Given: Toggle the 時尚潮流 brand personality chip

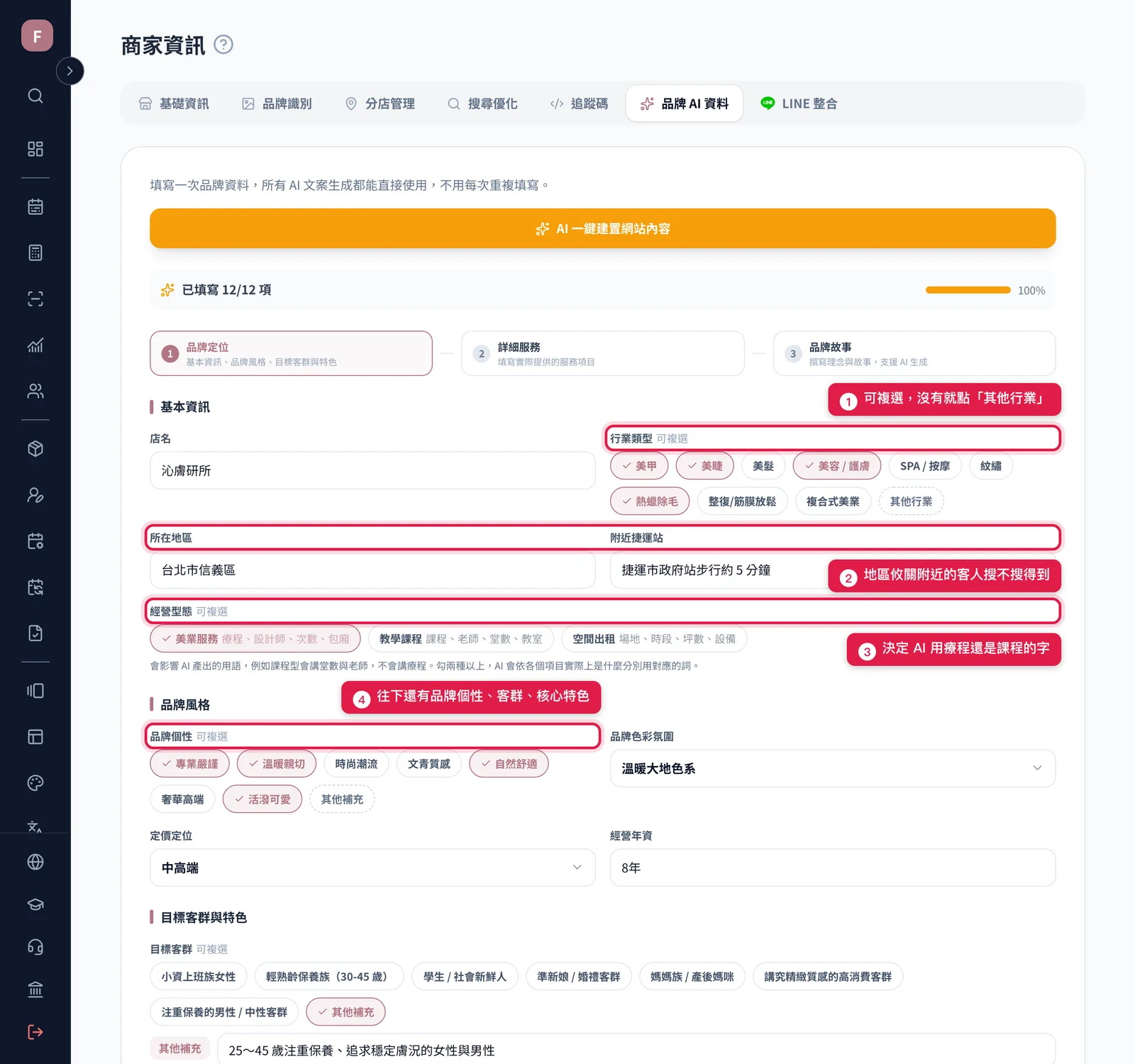Looking at the screenshot, I should 356,764.
